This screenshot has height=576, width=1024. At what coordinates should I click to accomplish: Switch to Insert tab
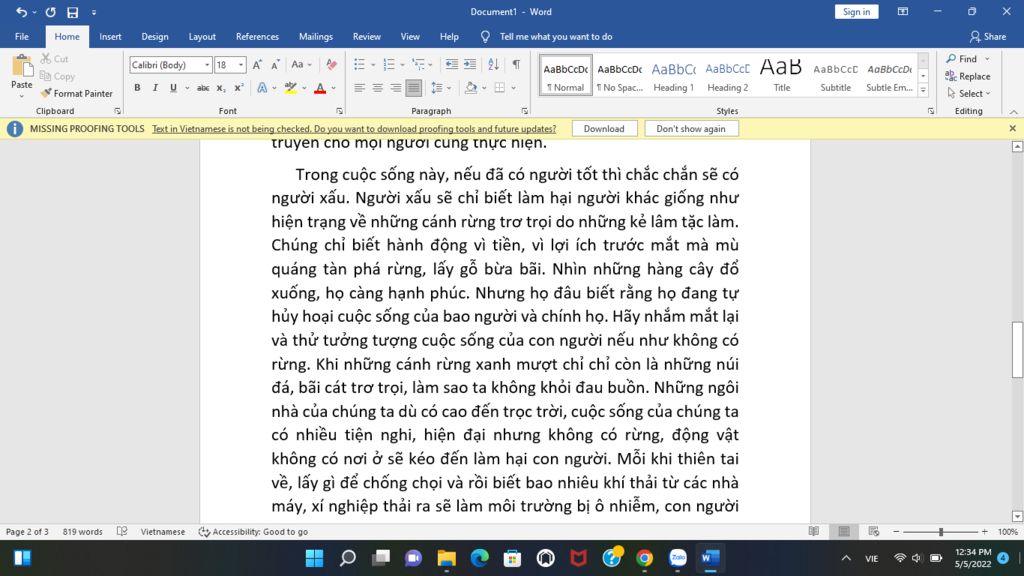[110, 37]
